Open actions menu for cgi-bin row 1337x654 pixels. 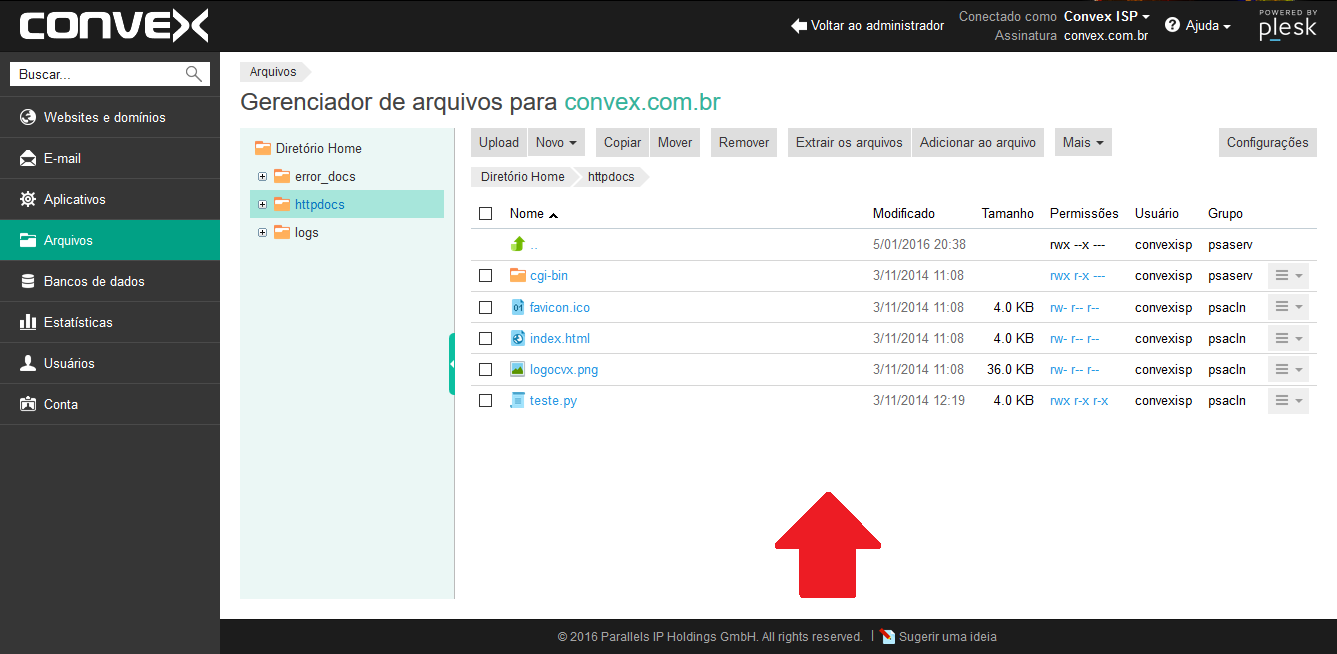tap(1288, 275)
